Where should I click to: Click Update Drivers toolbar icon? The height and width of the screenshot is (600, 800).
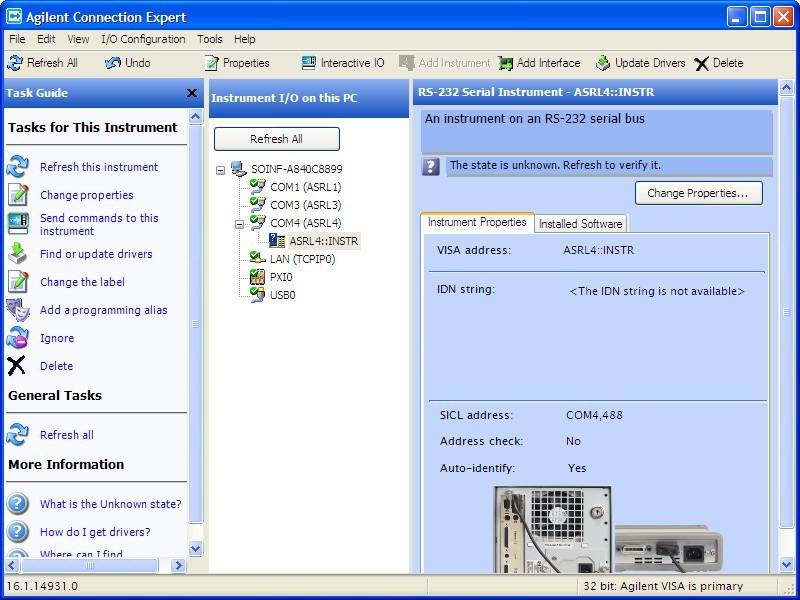click(x=603, y=63)
